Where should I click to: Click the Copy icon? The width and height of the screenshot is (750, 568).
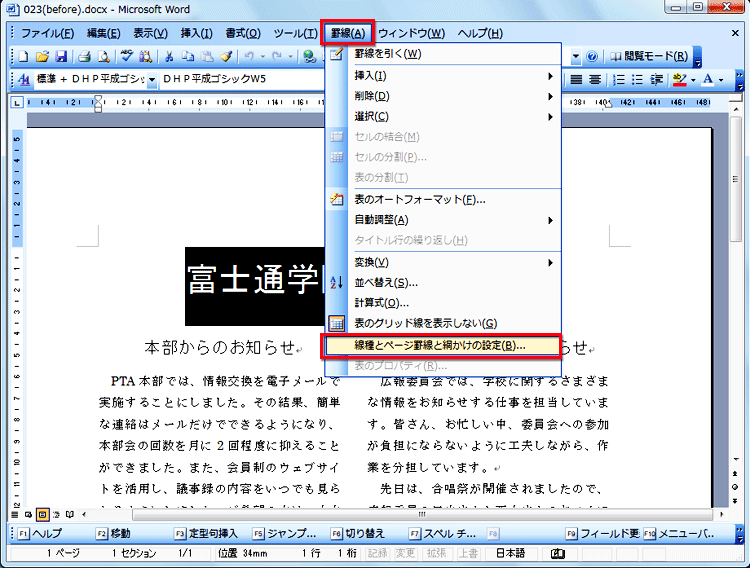[188, 56]
